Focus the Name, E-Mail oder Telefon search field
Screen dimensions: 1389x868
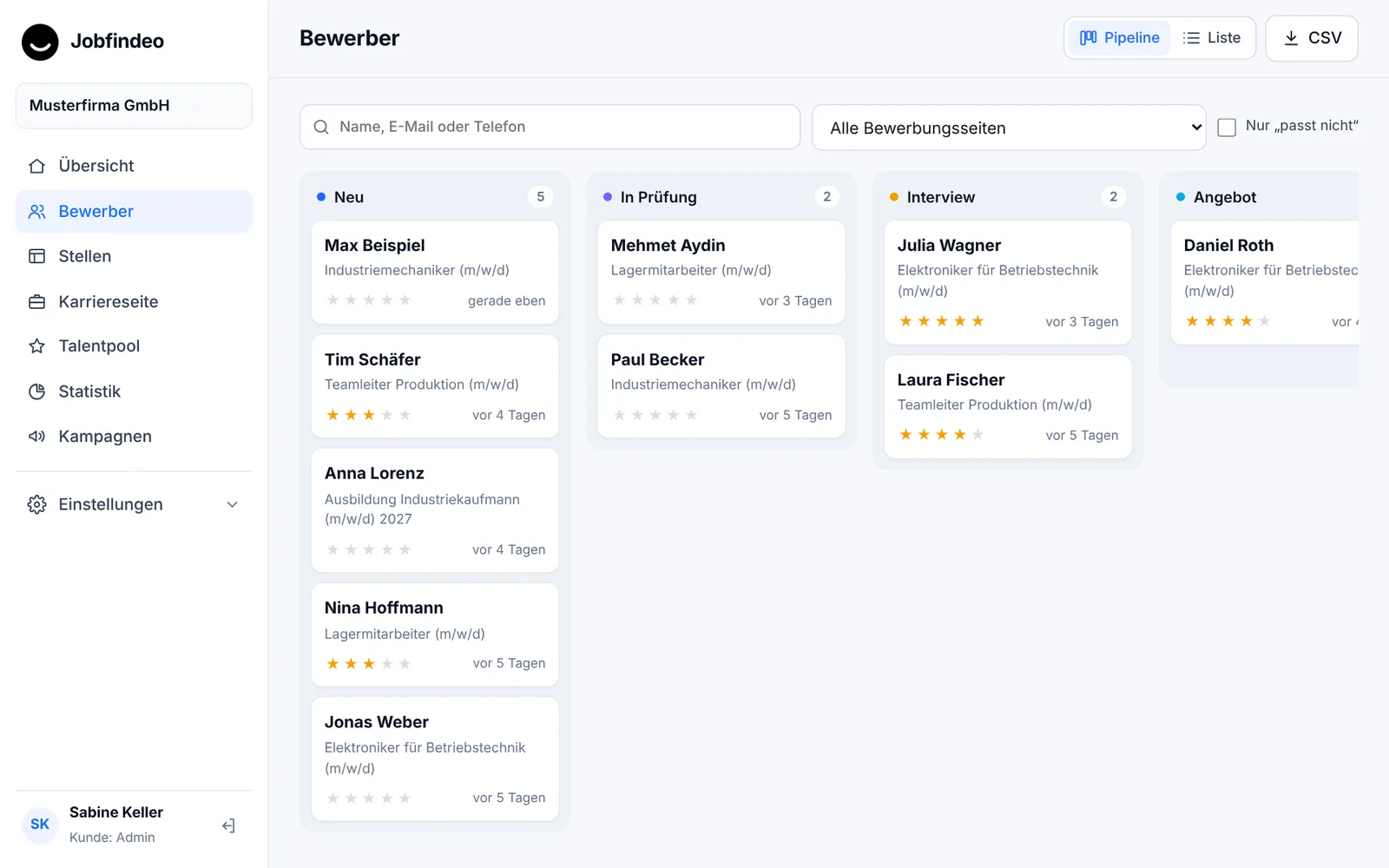550,127
